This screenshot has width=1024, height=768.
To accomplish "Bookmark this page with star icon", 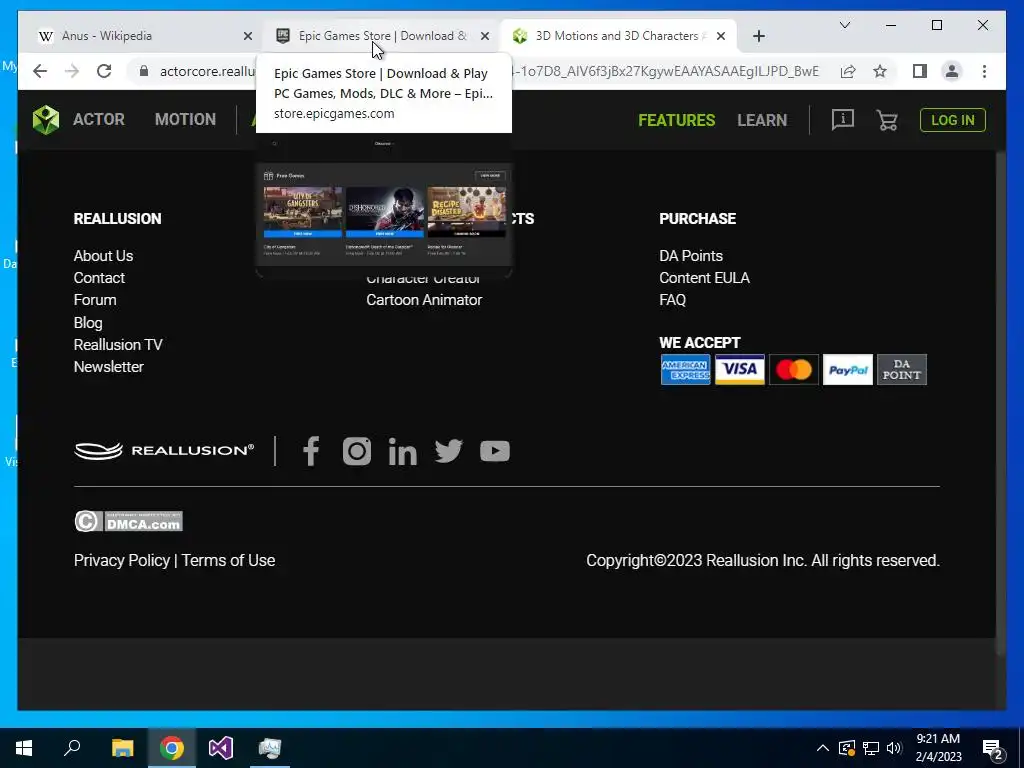I will [x=880, y=71].
